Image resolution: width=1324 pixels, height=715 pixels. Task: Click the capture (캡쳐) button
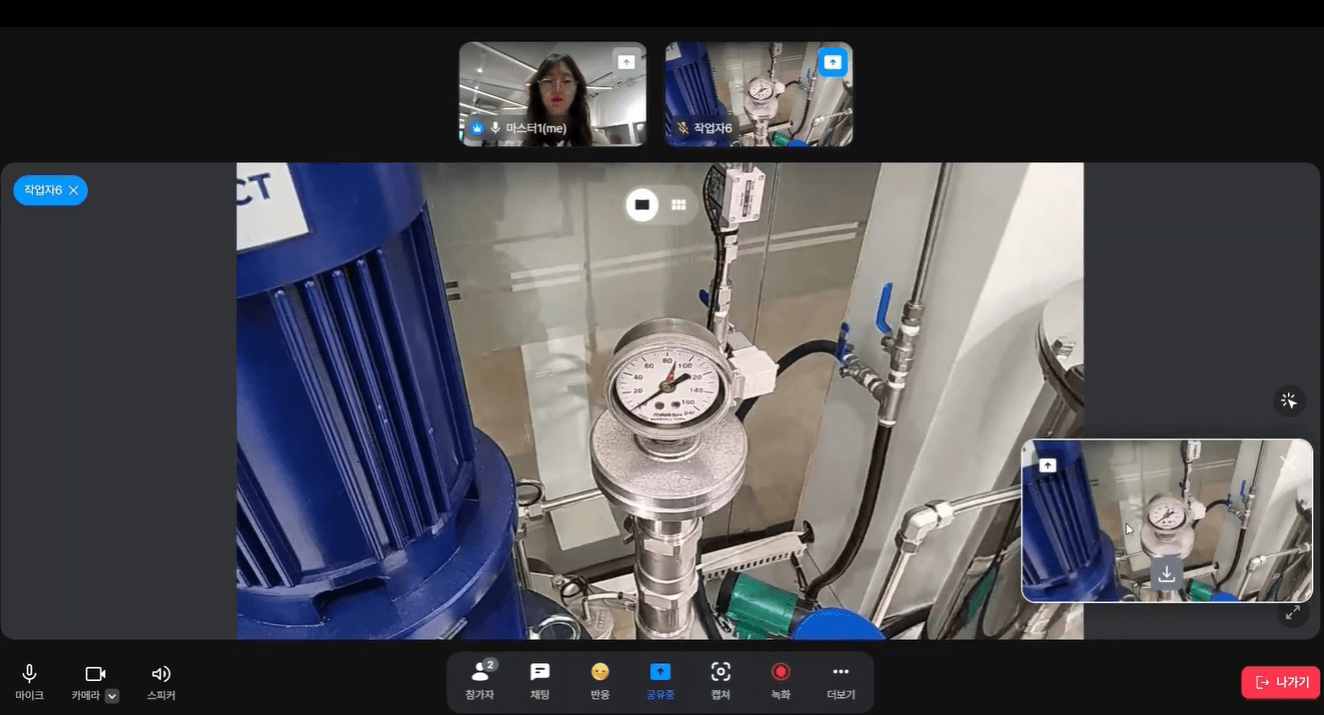[721, 682]
